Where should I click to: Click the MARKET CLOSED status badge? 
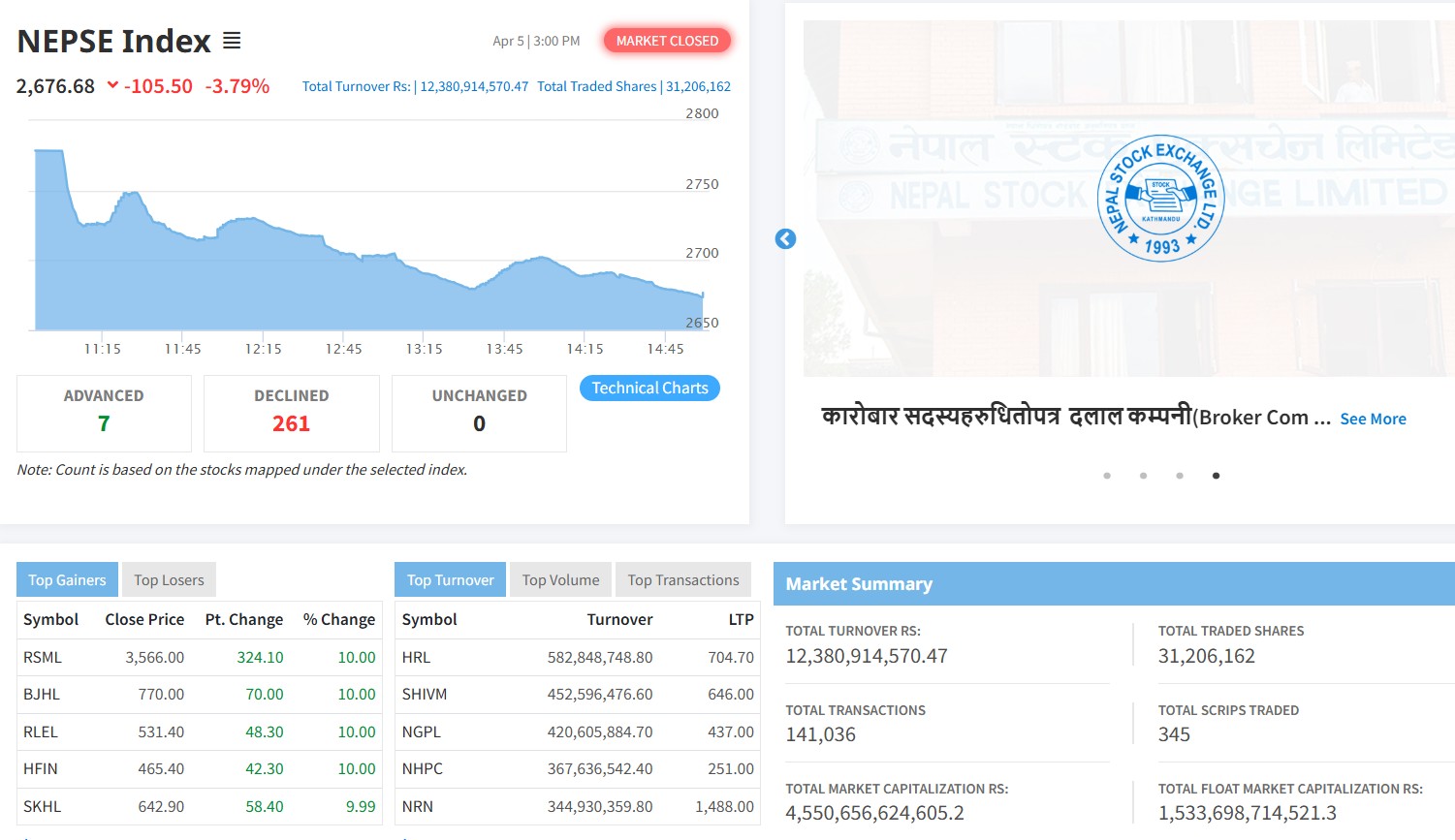(x=667, y=41)
